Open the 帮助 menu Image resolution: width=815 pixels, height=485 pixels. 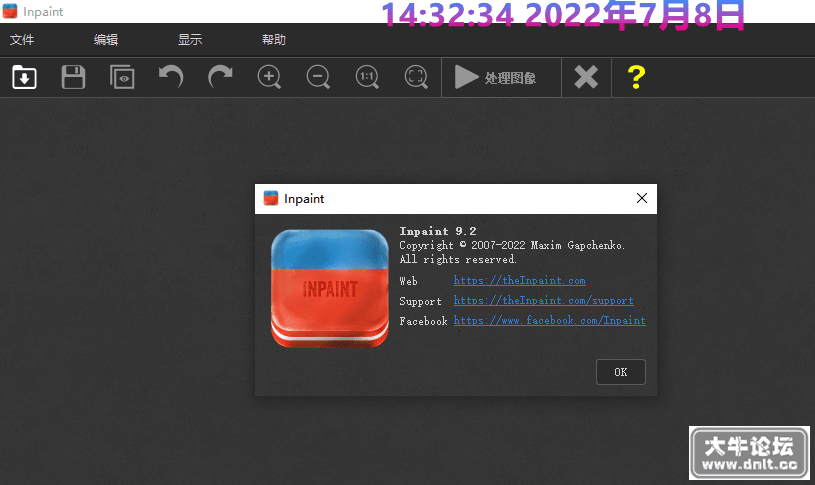pyautogui.click(x=274, y=40)
